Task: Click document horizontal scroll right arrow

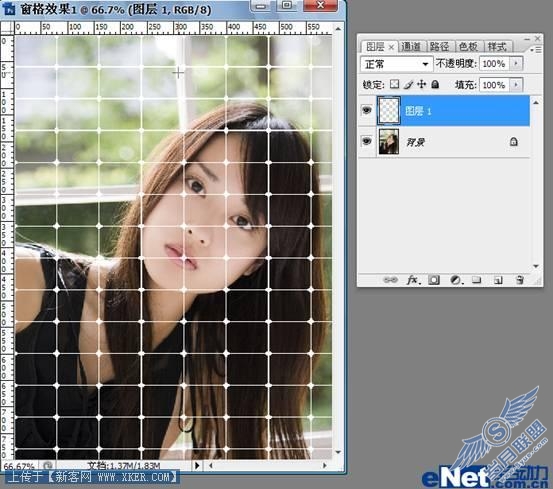Action: coord(324,465)
